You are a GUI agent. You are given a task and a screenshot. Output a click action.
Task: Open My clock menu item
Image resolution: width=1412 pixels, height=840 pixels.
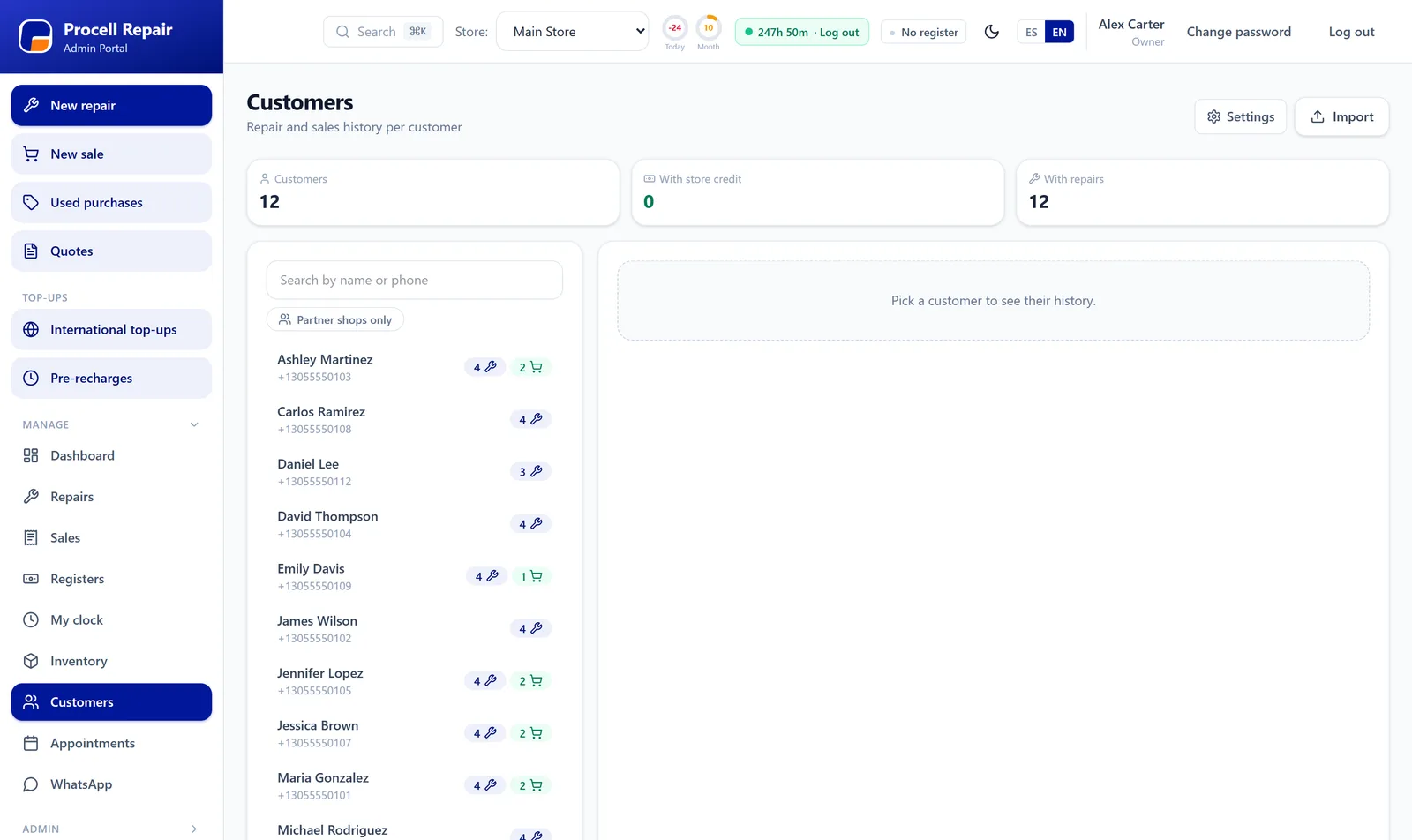point(111,619)
